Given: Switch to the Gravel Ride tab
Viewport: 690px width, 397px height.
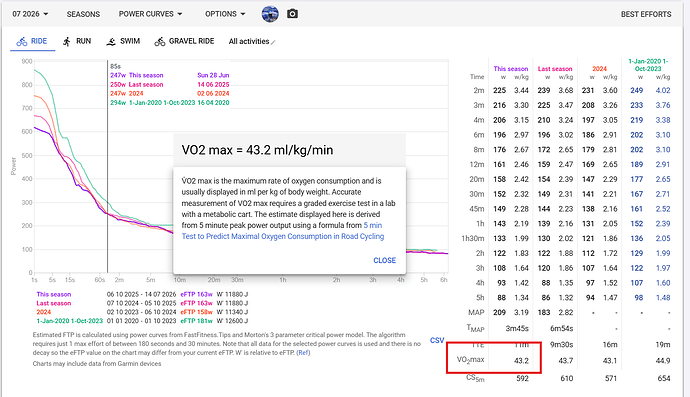Looking at the screenshot, I should coord(184,41).
